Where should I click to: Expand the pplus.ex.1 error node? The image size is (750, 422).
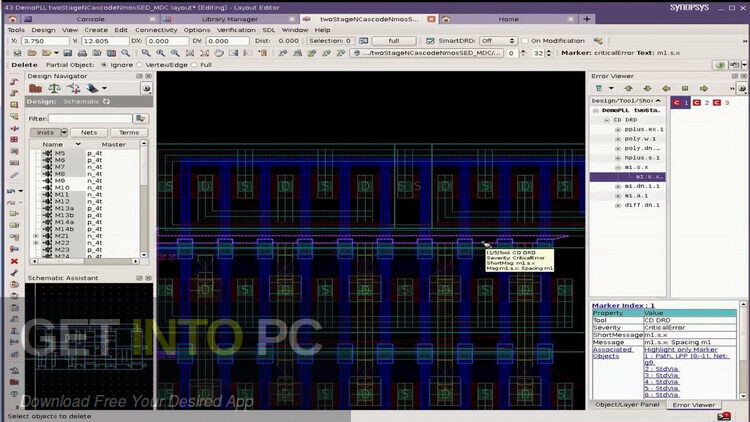pyautogui.click(x=618, y=130)
